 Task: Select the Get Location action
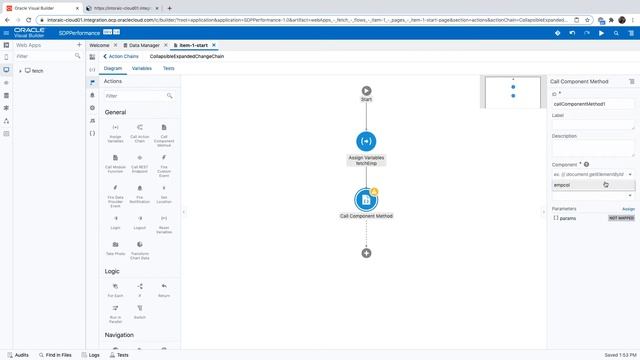(x=164, y=194)
